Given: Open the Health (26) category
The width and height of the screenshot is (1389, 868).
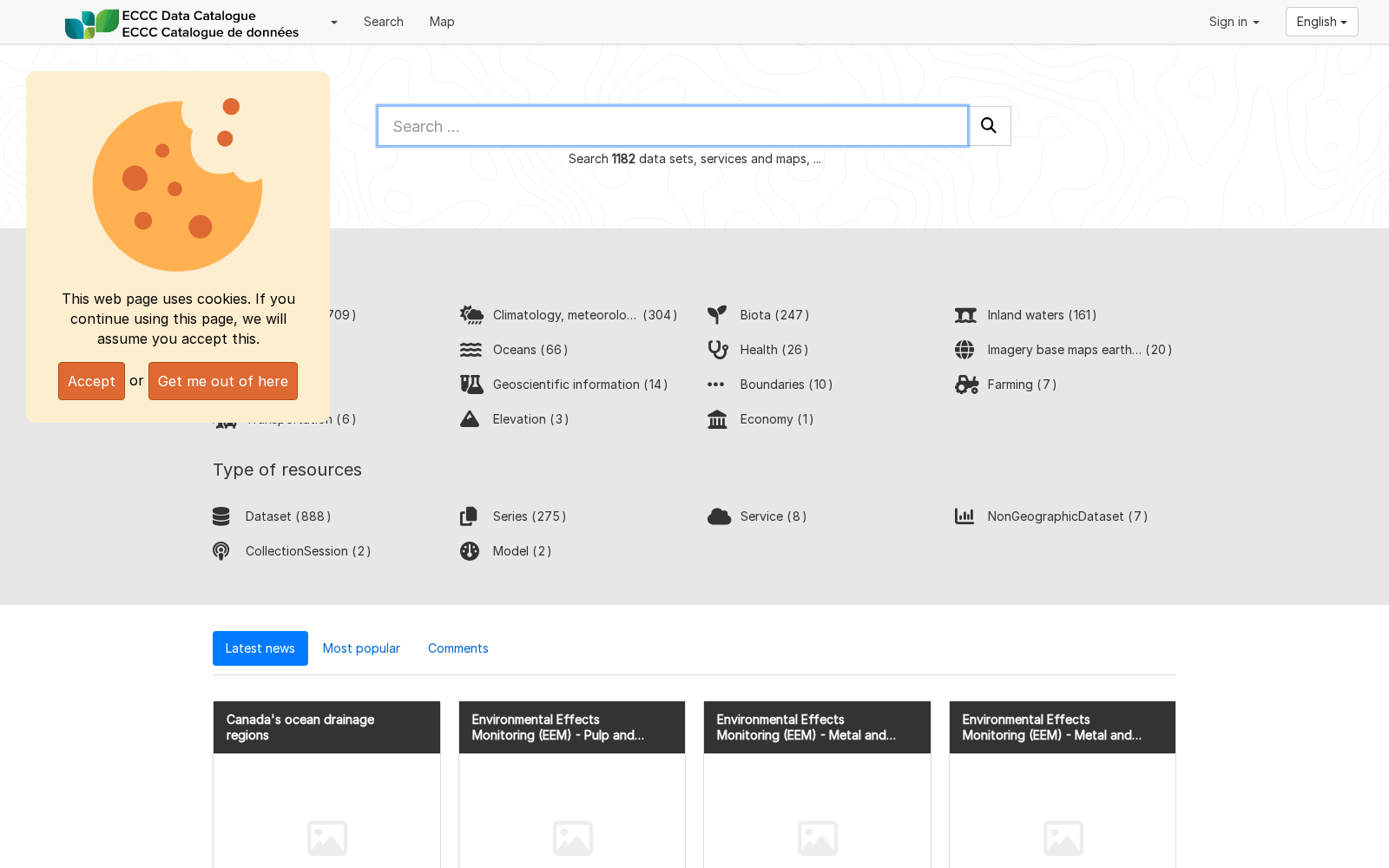Looking at the screenshot, I should 774,350.
